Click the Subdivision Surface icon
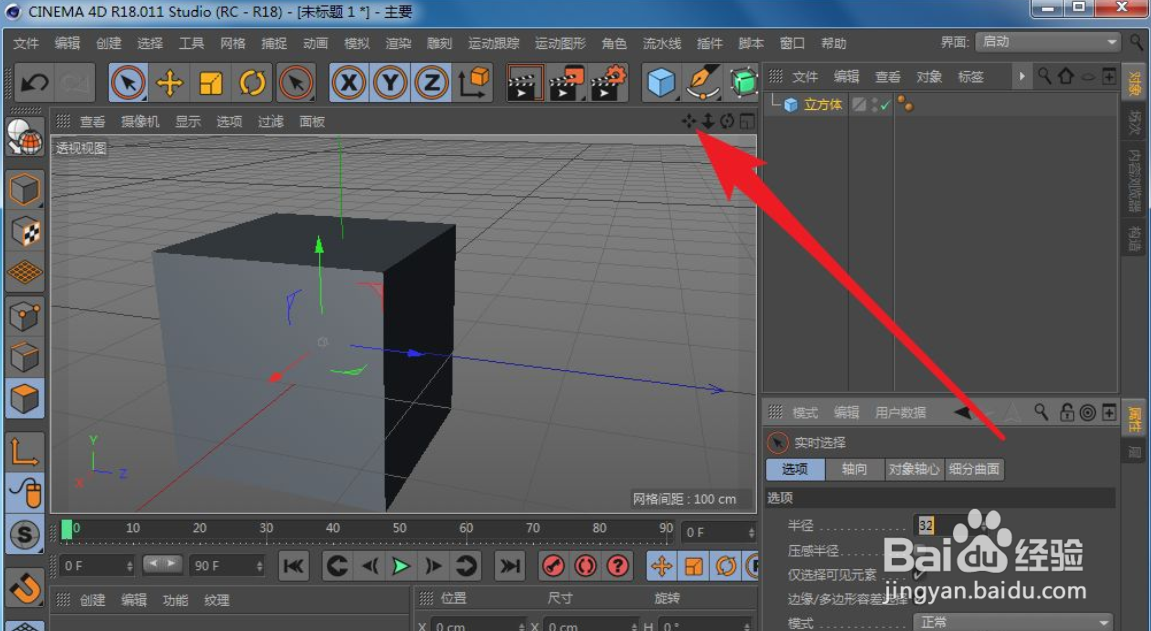This screenshot has width=1151, height=631. point(744,82)
